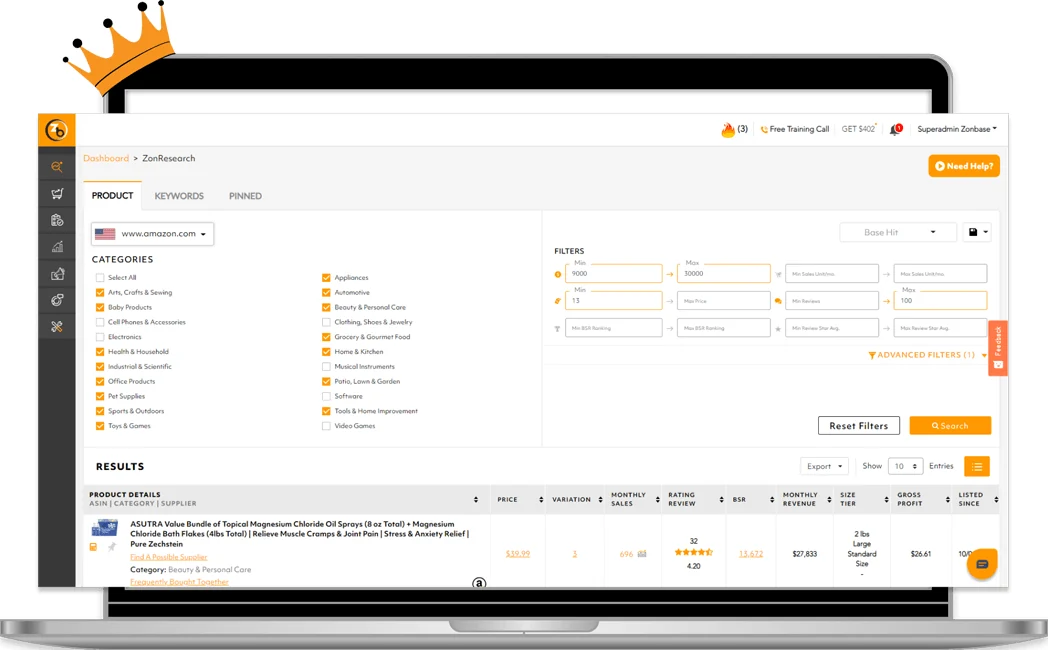Uncheck the Toys & Games category
The image size is (1048, 650).
point(100,426)
